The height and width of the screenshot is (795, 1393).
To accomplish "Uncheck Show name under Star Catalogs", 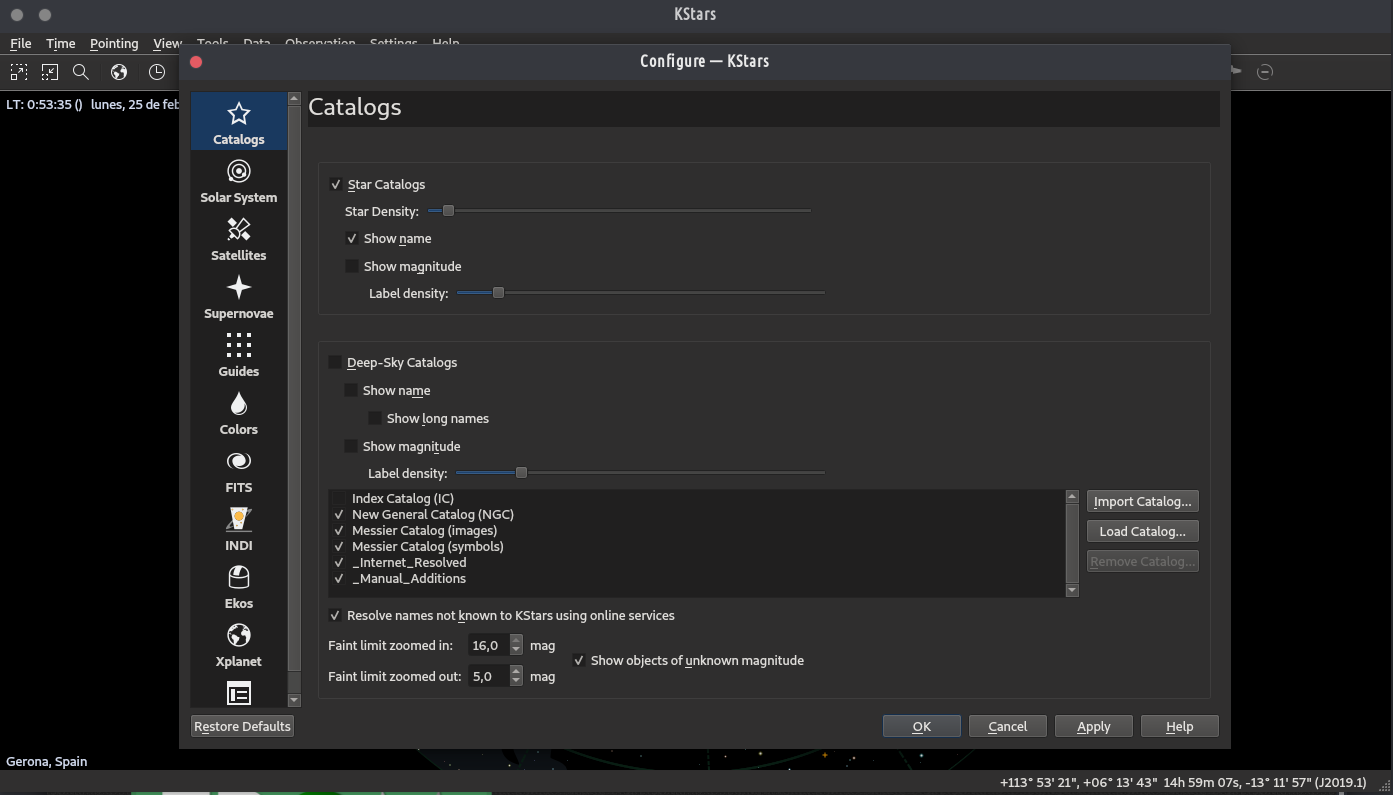I will [352, 238].
